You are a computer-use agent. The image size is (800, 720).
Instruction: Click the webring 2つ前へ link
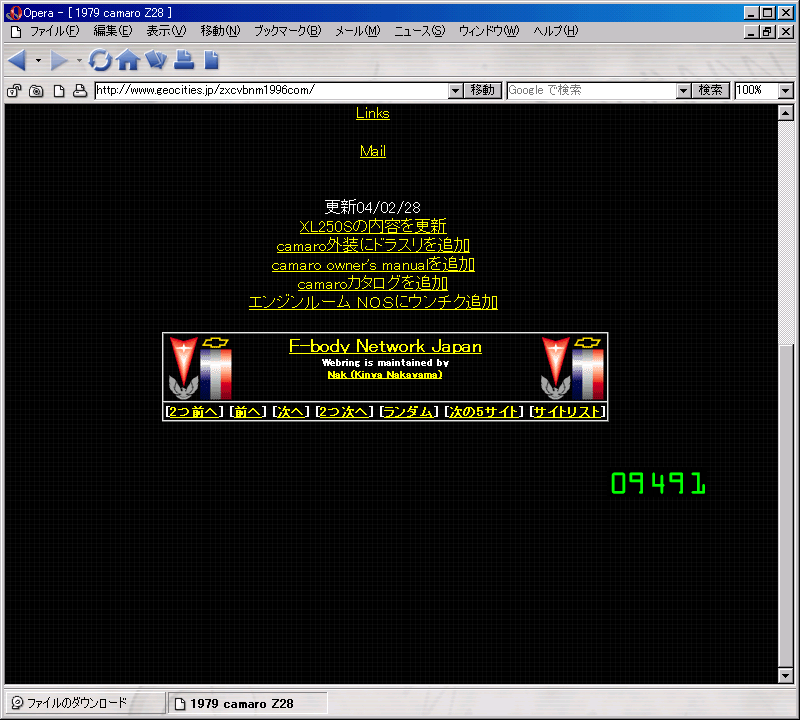194,411
